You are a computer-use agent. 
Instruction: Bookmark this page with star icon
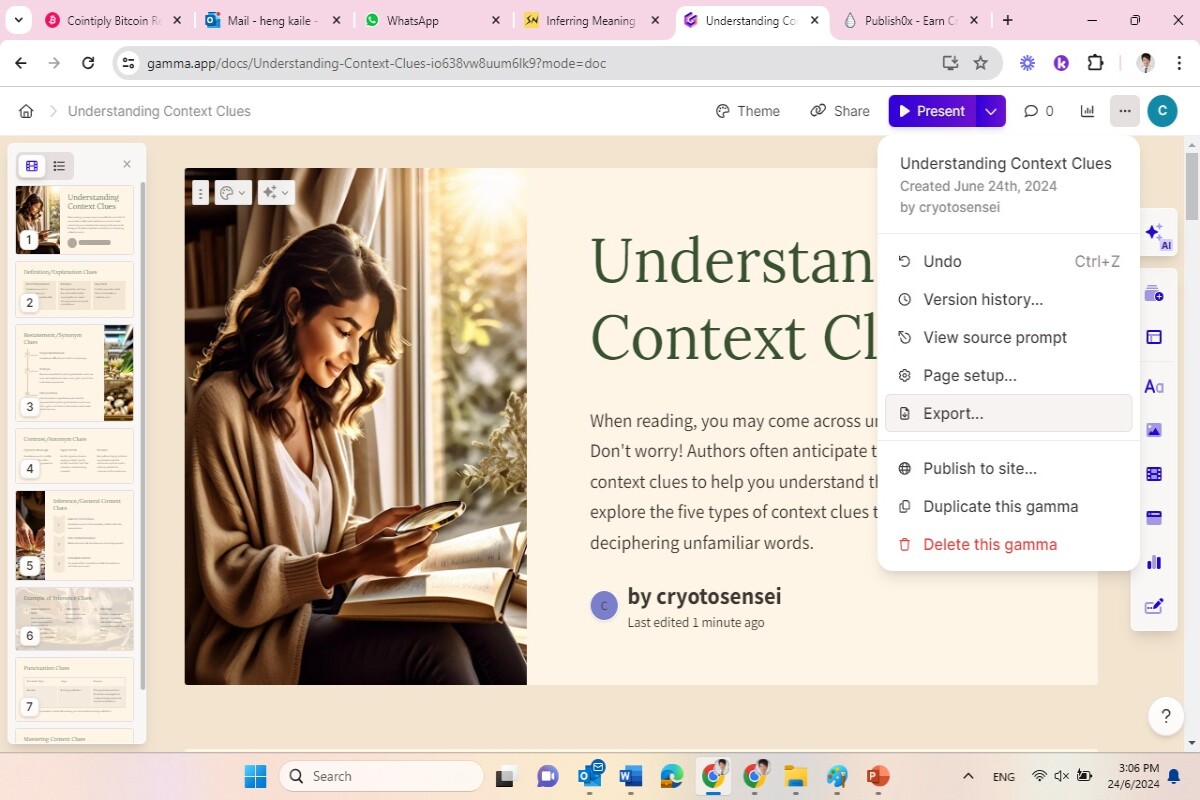tap(981, 63)
